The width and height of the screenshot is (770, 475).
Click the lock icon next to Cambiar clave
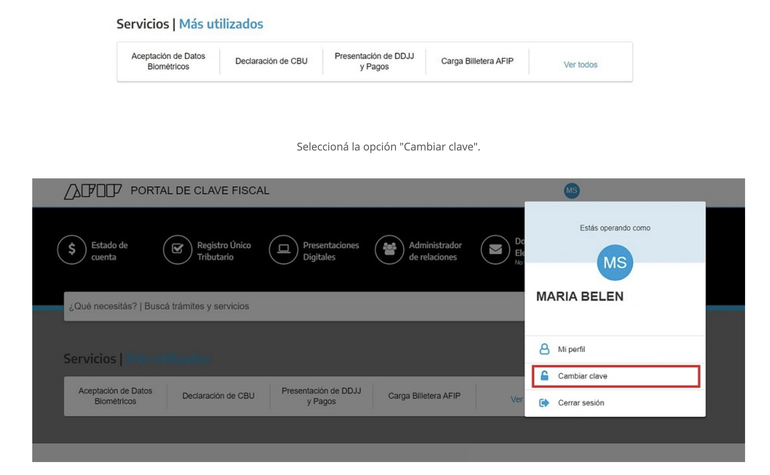tap(544, 376)
